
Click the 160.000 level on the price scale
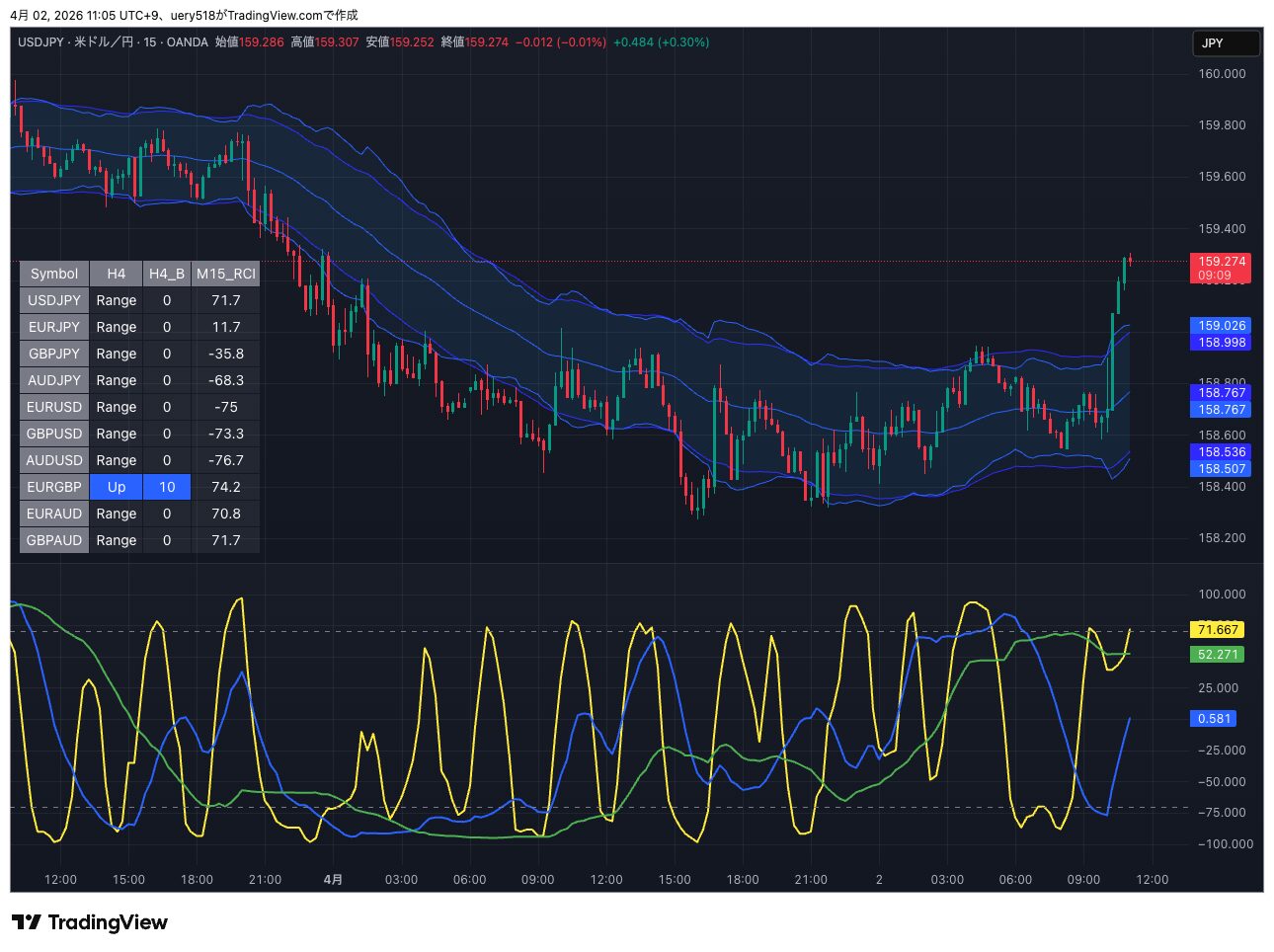click(x=1222, y=74)
